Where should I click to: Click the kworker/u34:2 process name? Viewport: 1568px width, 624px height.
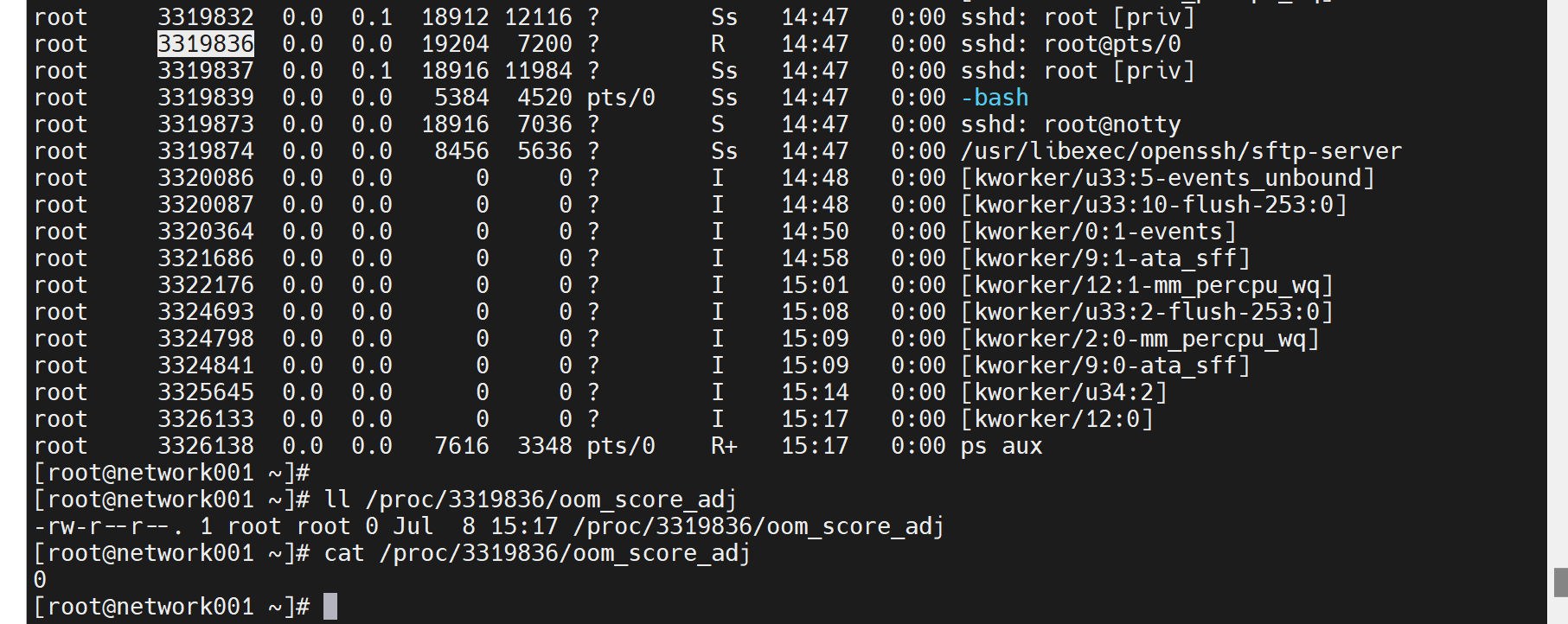[x=1064, y=392]
